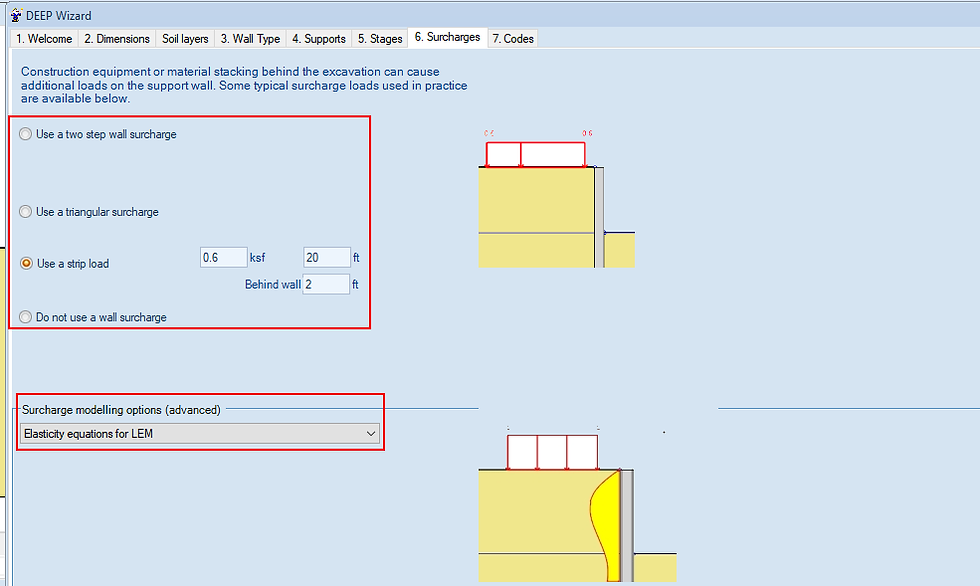This screenshot has width=980, height=586.
Task: Select the 6. Surcharges tab
Action: pyautogui.click(x=448, y=37)
